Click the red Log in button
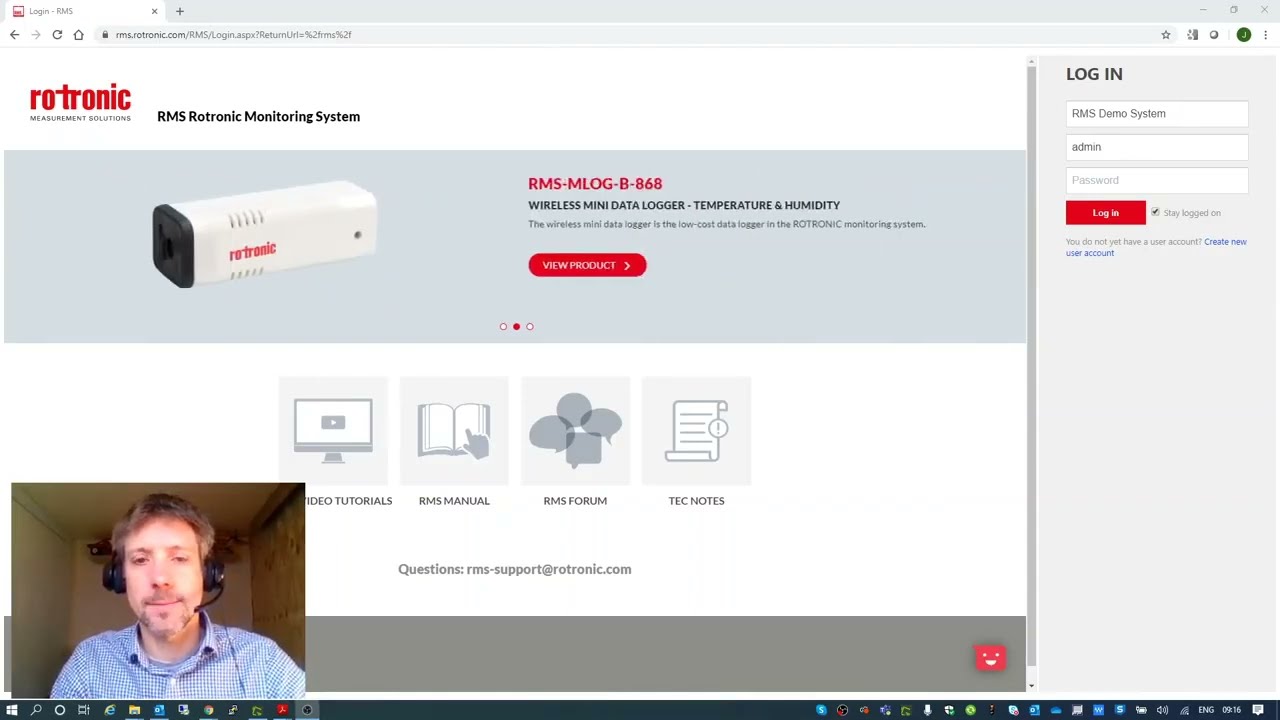Screen dimensions: 1280x720 pos(1105,212)
